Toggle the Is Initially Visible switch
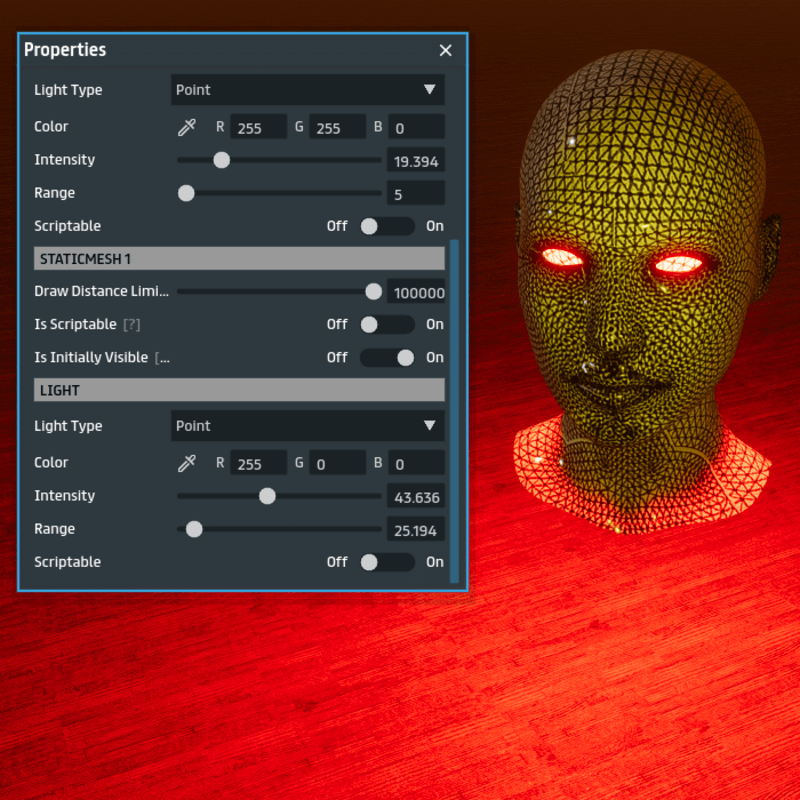800x800 pixels. pyautogui.click(x=386, y=358)
